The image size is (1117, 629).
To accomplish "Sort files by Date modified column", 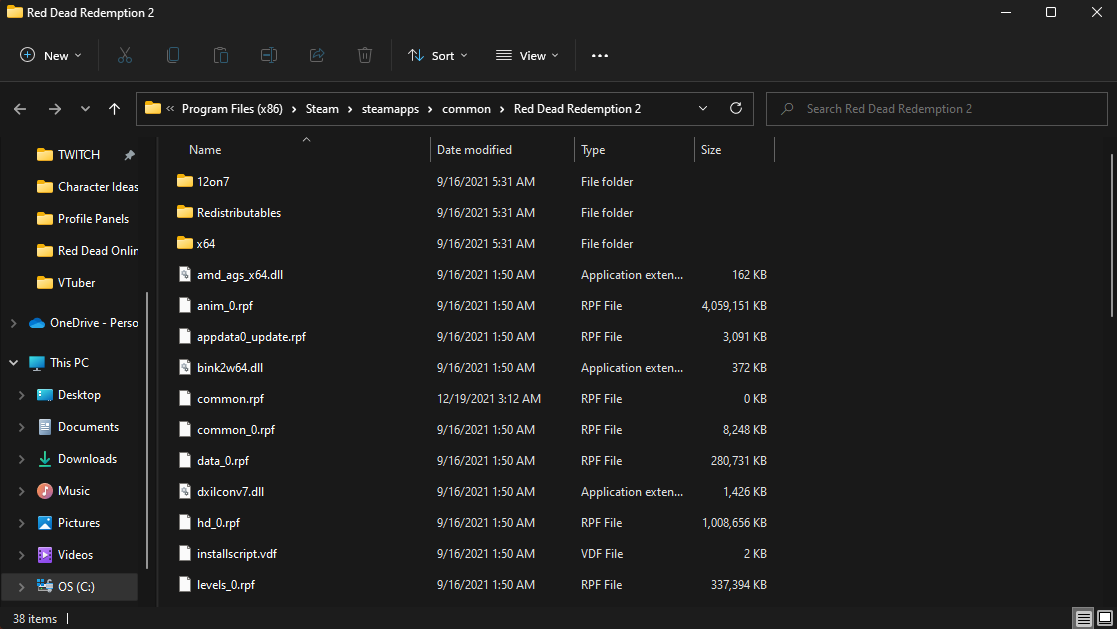I will pyautogui.click(x=474, y=150).
